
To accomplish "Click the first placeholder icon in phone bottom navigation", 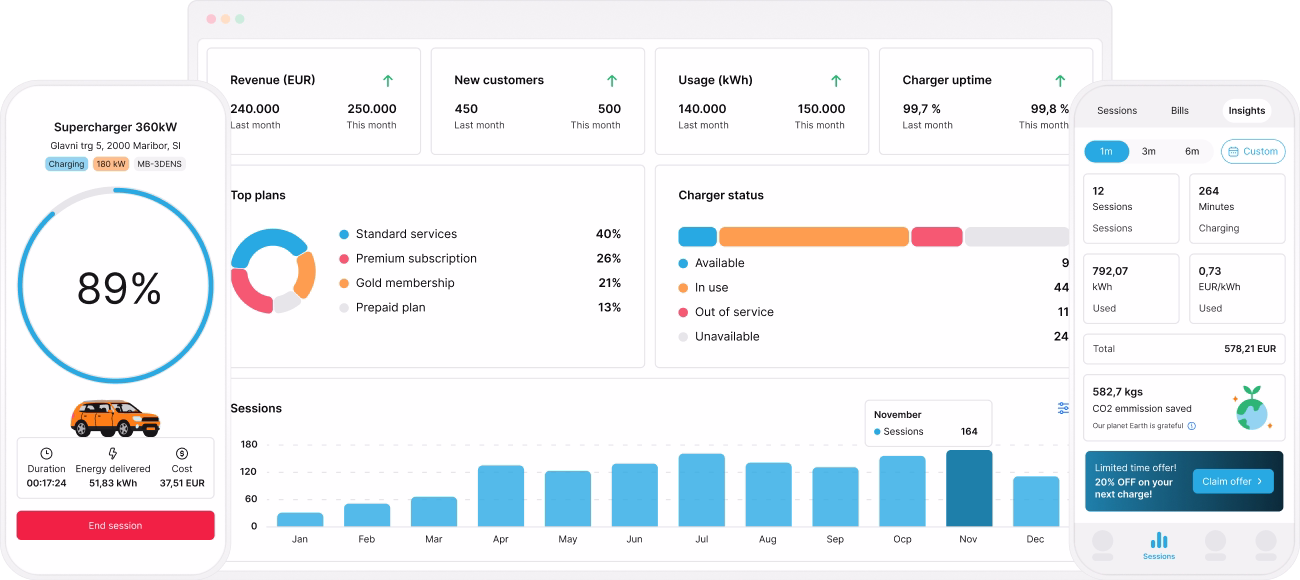I will point(1103,543).
